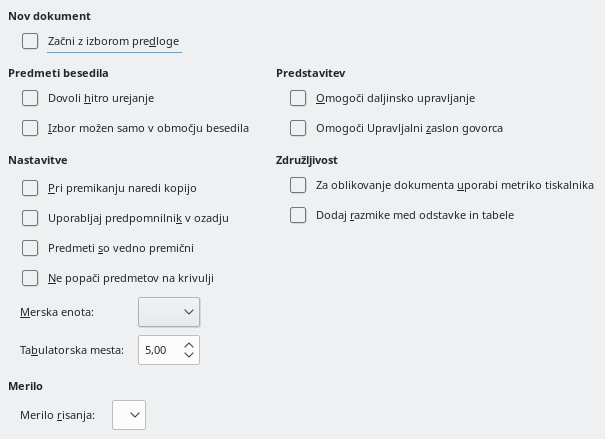
Task: Click the 'Merska enota' label
Action: tap(57, 312)
